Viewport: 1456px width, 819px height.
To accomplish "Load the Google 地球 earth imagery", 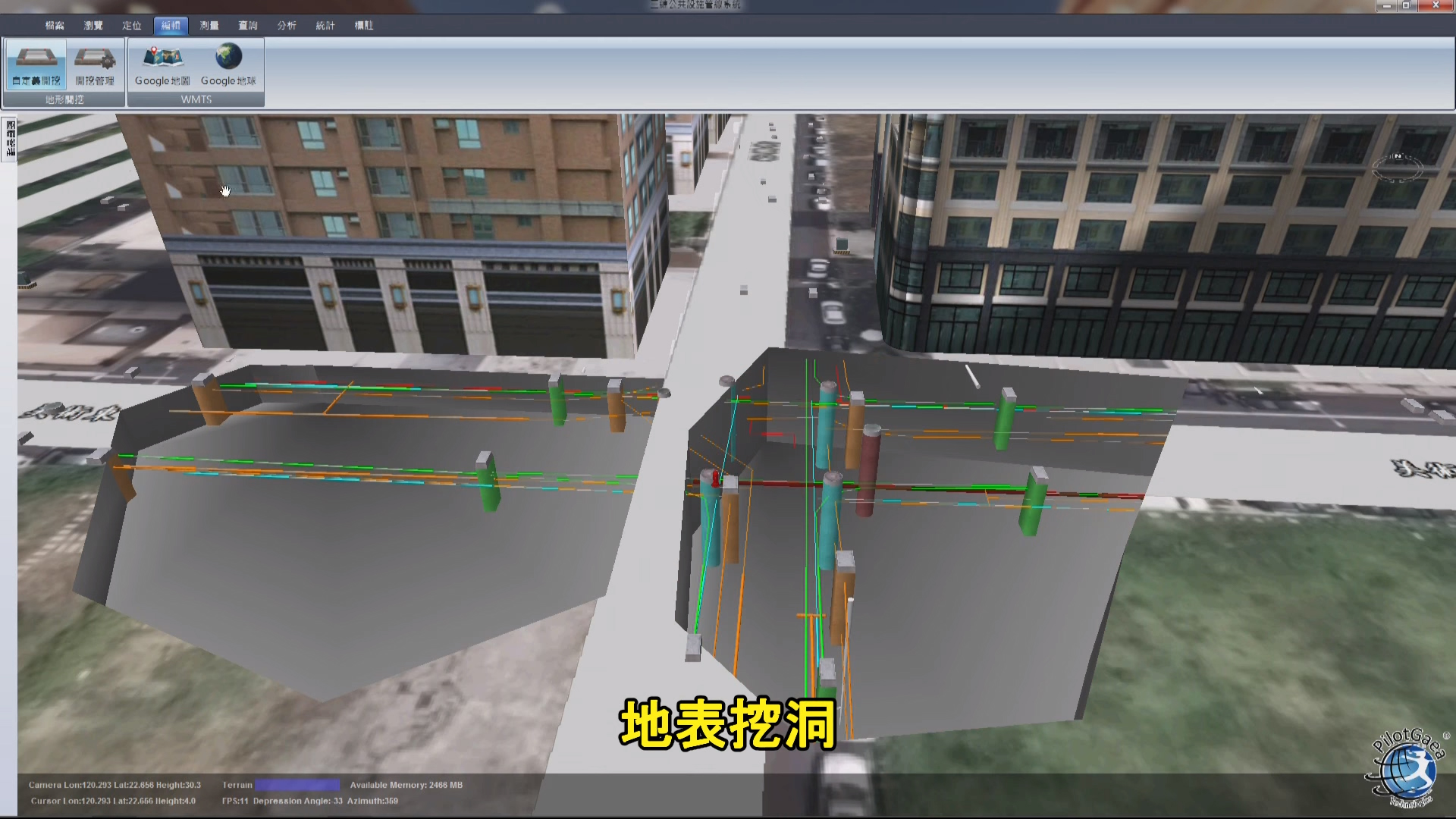I will (228, 65).
